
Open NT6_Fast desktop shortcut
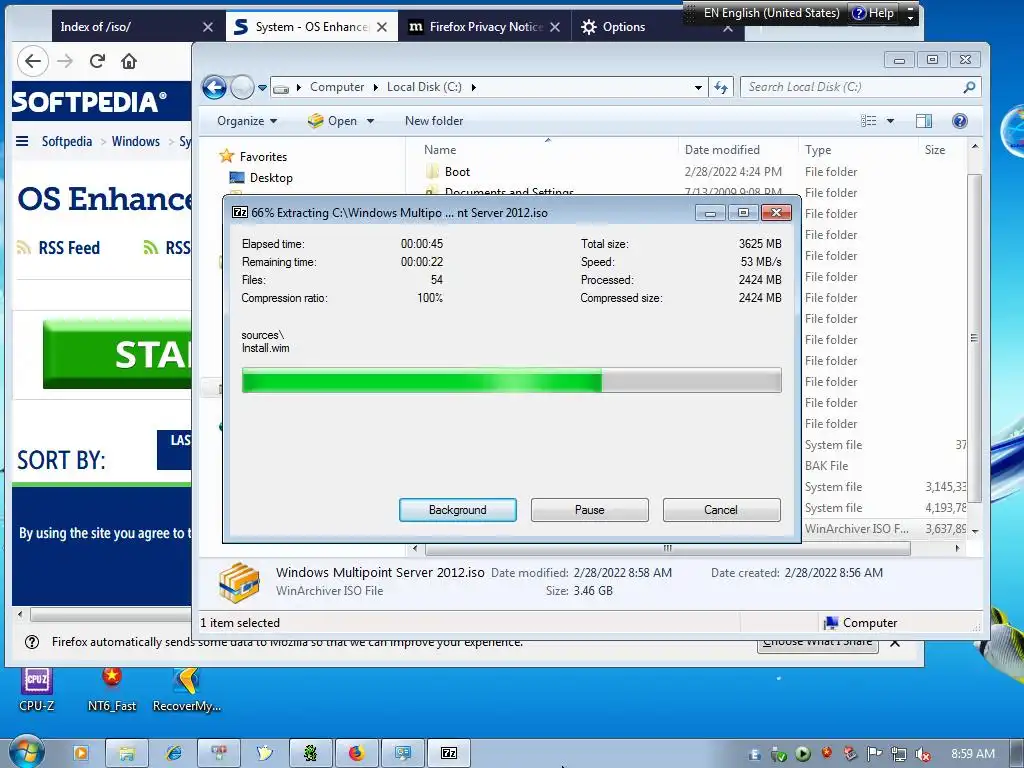coord(112,690)
